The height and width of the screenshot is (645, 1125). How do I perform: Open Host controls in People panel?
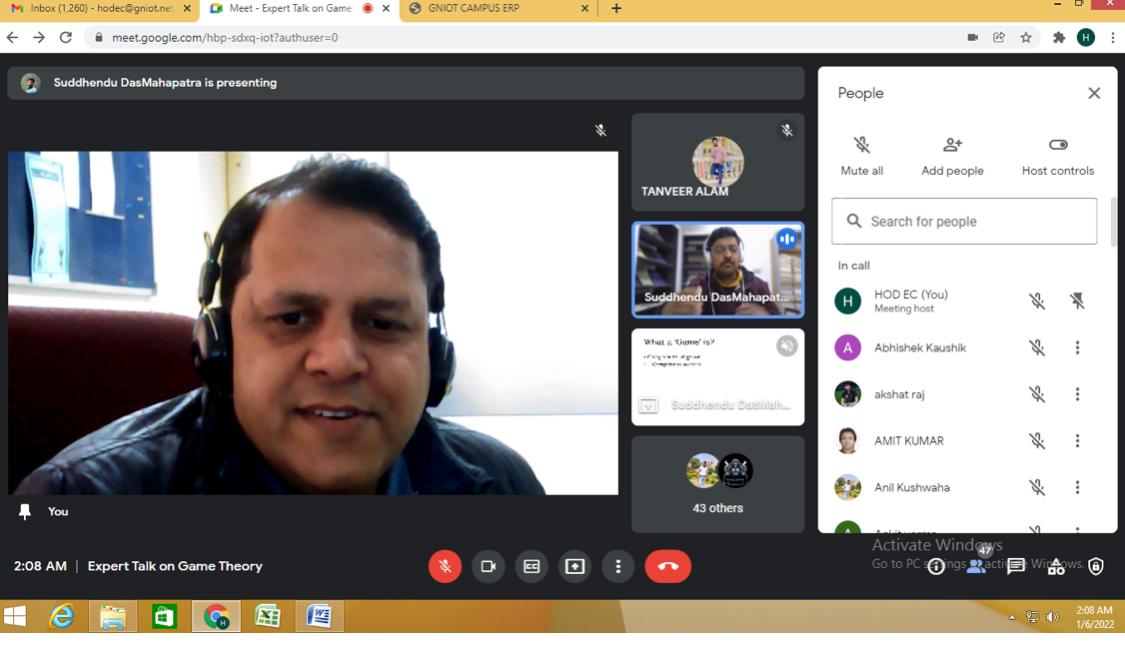pos(1058,156)
